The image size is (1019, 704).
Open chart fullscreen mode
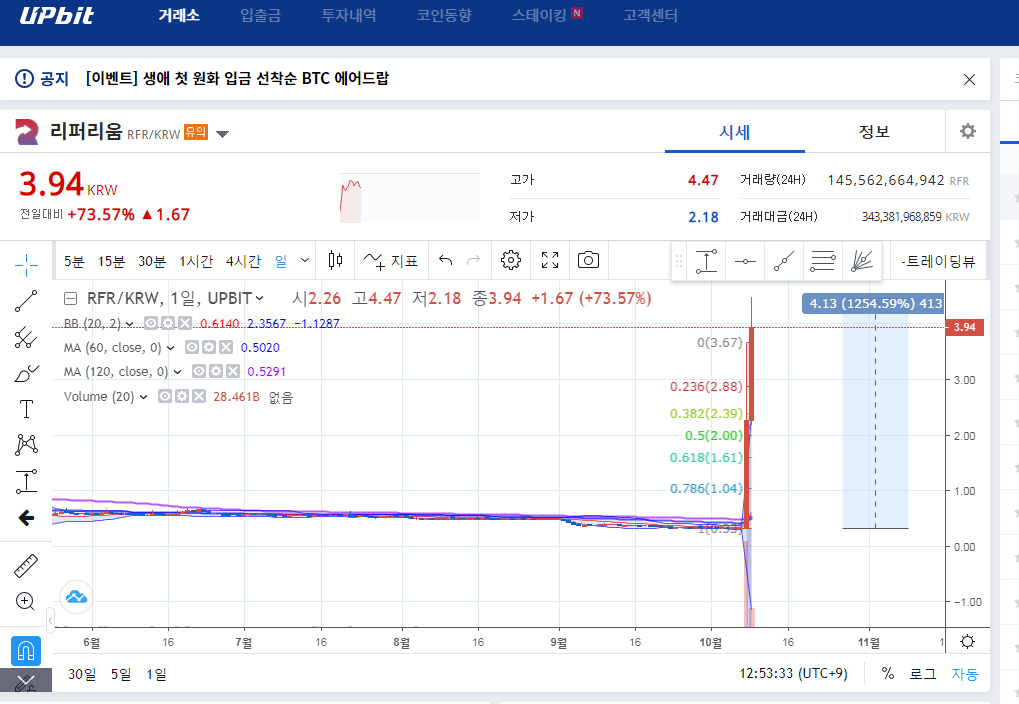pyautogui.click(x=550, y=261)
